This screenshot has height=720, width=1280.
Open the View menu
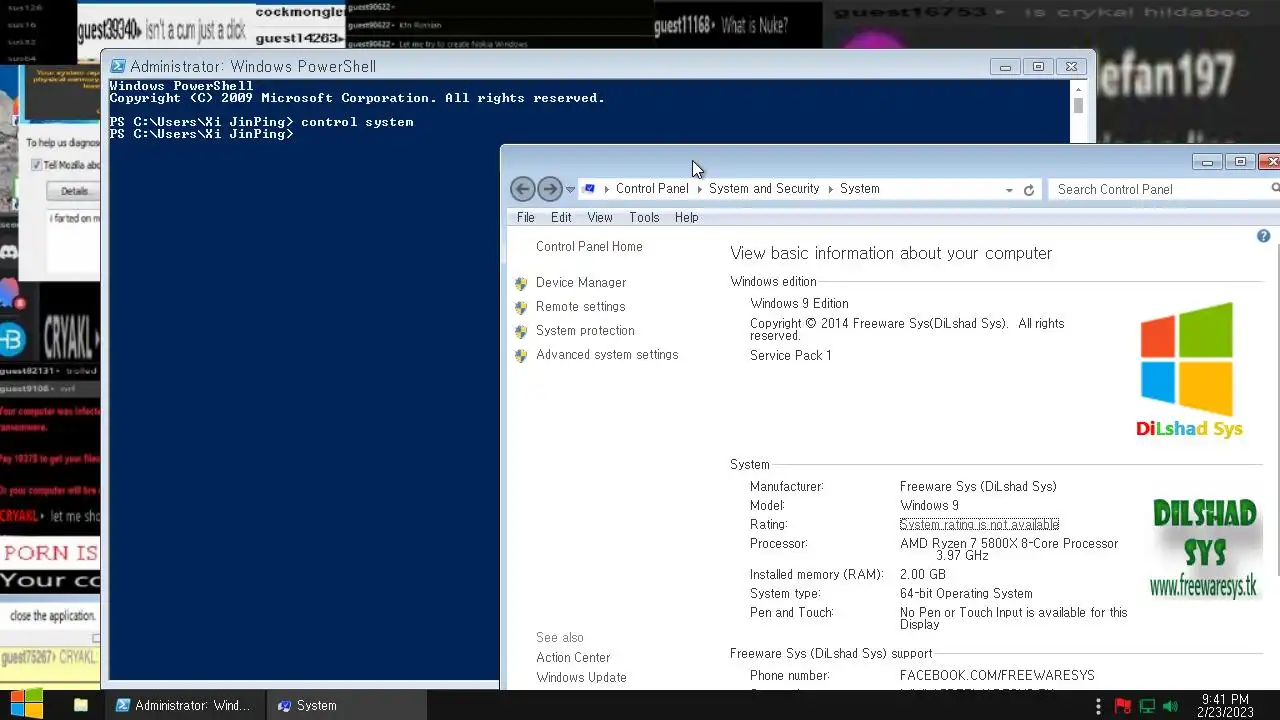click(x=600, y=217)
